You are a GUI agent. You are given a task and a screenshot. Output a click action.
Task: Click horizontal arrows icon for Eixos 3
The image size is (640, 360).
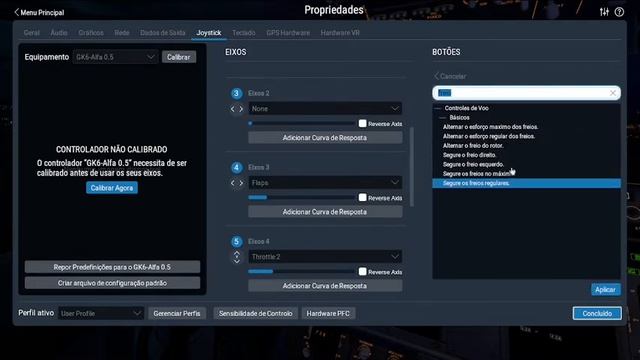[x=237, y=183]
